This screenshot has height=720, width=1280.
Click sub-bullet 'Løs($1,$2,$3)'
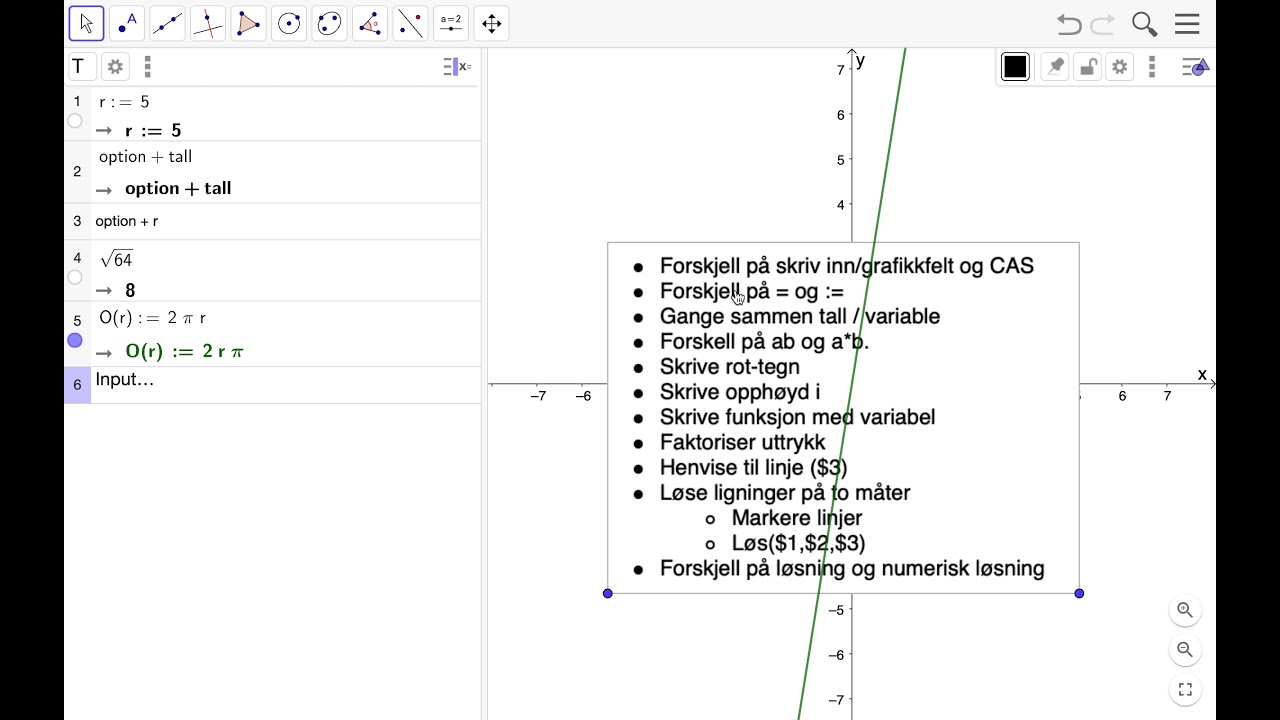tap(799, 543)
